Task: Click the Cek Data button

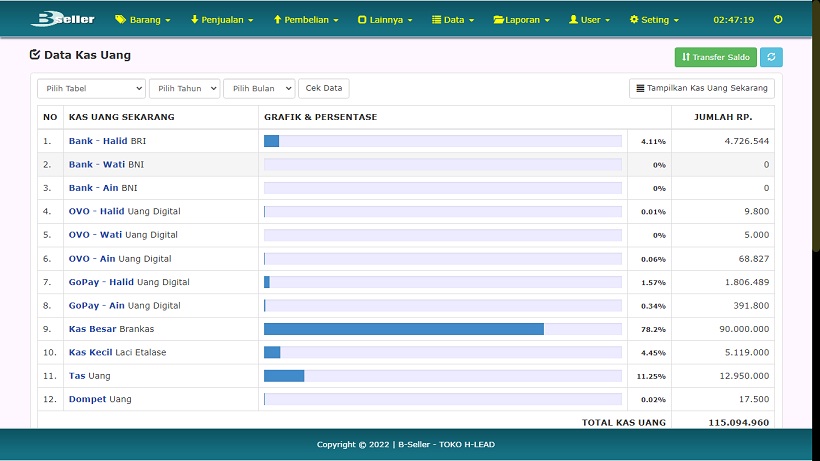Action: pyautogui.click(x=324, y=88)
